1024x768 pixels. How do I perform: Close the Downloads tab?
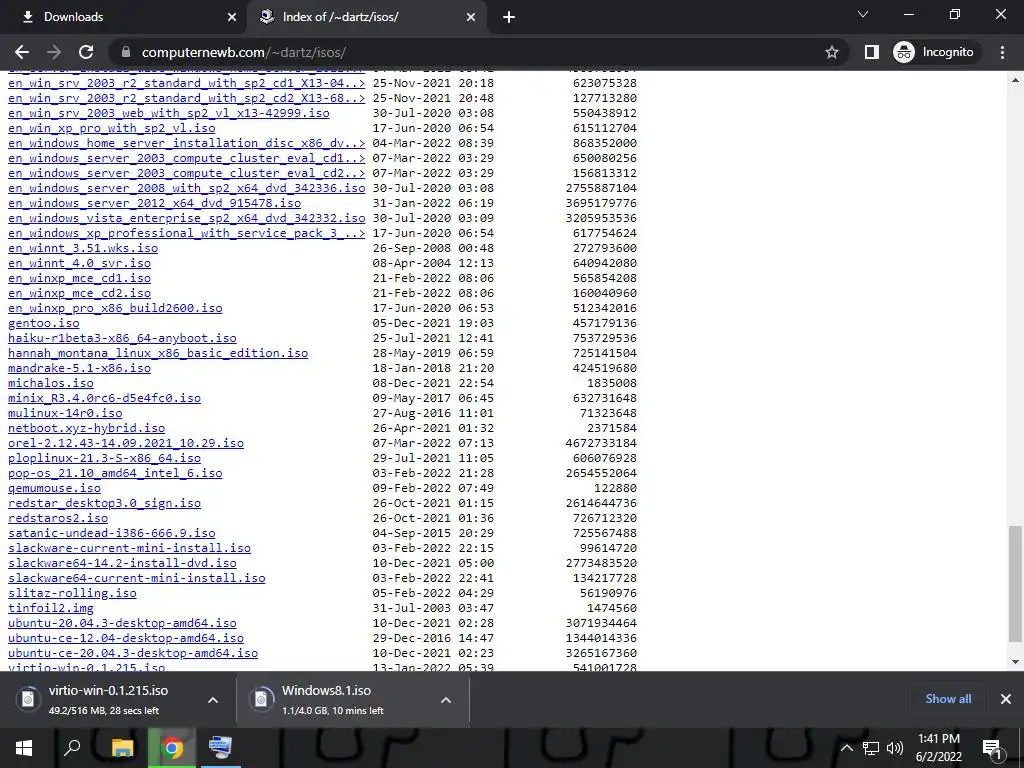232,17
